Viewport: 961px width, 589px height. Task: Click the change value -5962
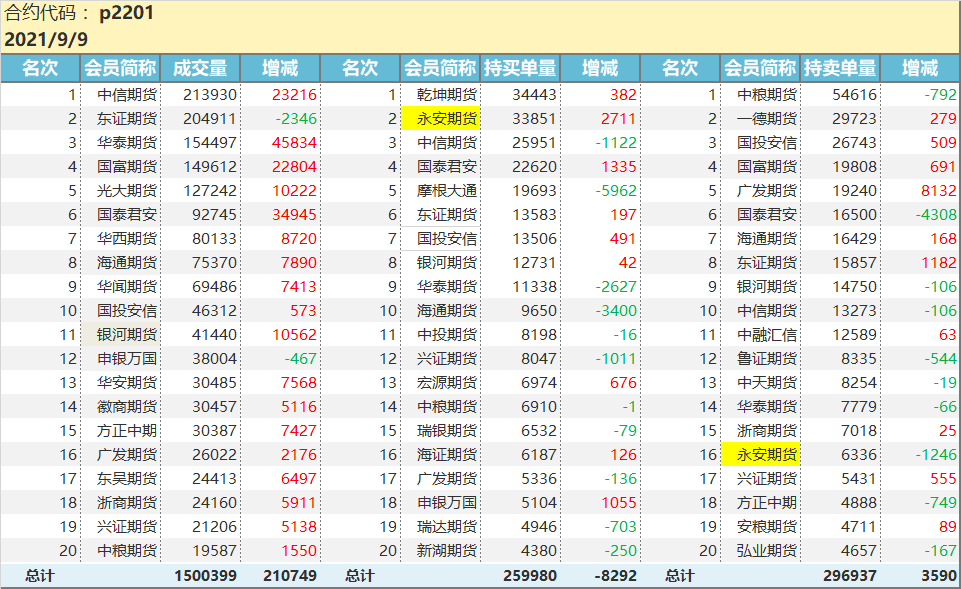[616, 191]
